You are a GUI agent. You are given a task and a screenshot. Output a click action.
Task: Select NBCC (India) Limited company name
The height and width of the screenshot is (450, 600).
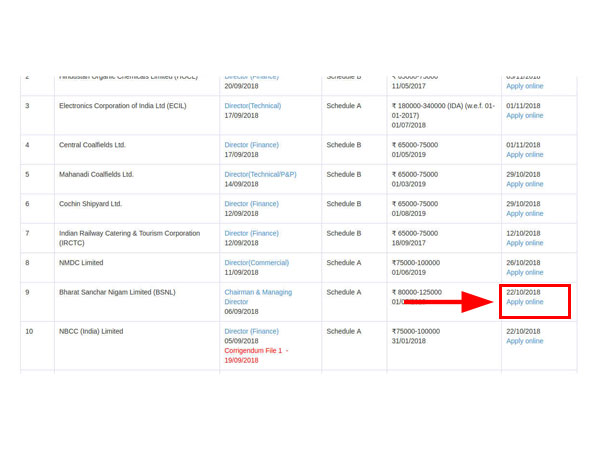point(91,331)
